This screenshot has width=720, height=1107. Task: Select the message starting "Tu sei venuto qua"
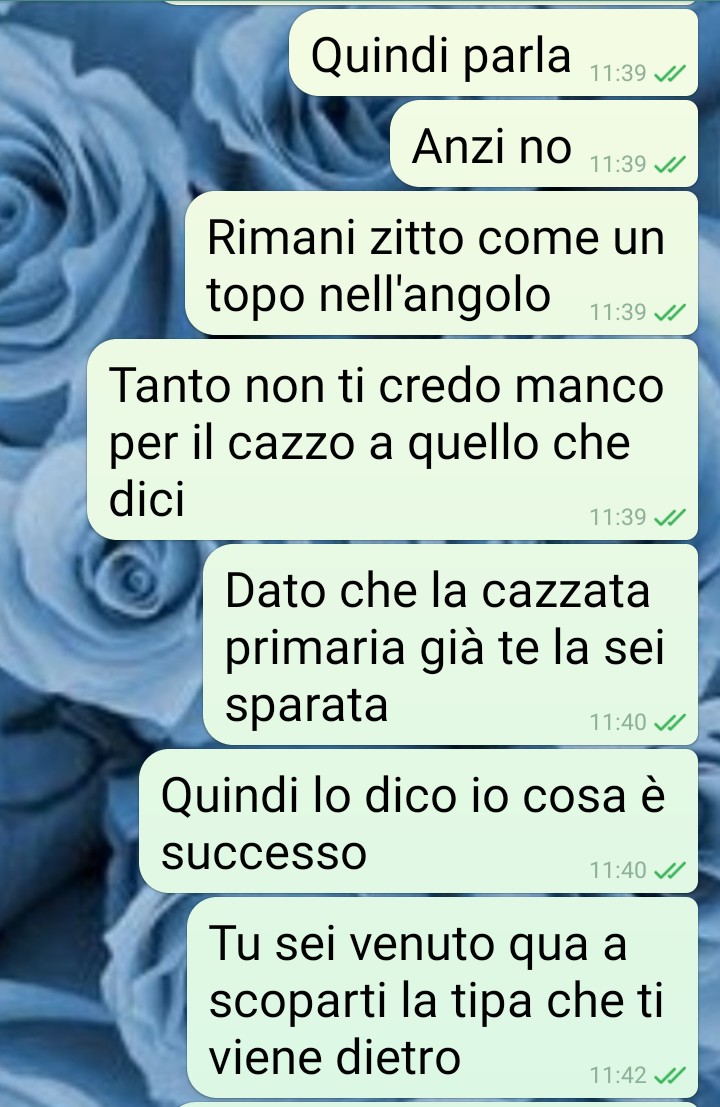(x=443, y=998)
